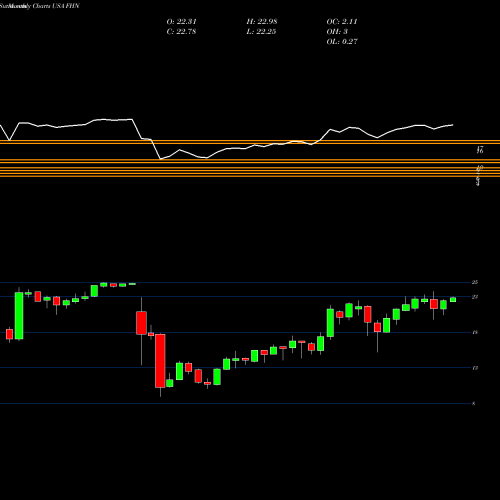Click the 'OH: 3' reading

click(x=337, y=32)
